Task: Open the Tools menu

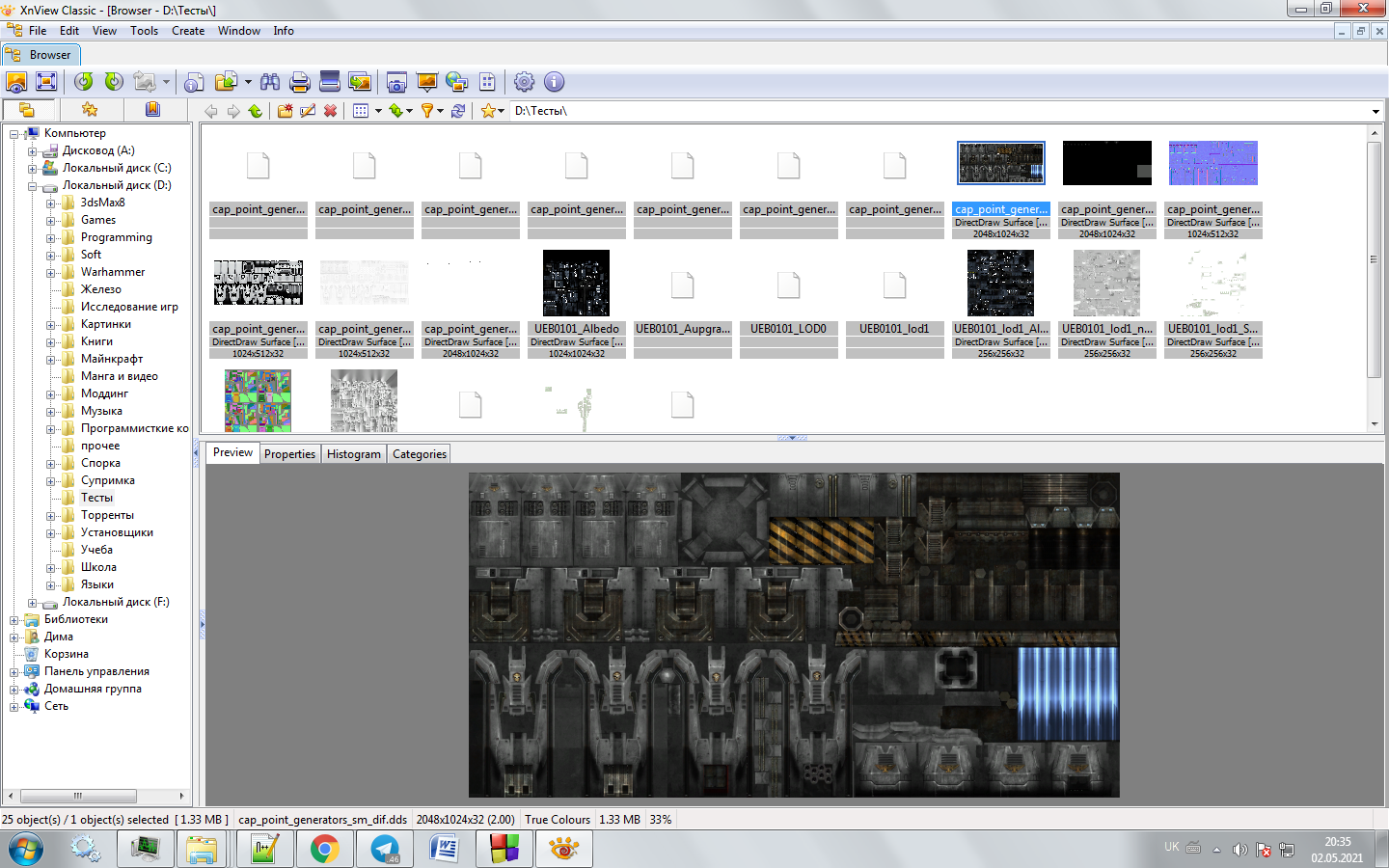Action: coord(145,31)
